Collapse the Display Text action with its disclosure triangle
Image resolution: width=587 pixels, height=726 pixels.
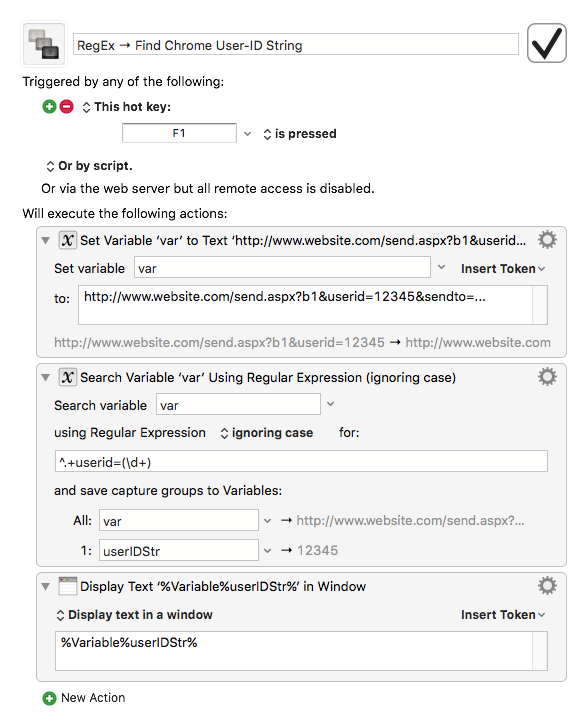(x=45, y=587)
